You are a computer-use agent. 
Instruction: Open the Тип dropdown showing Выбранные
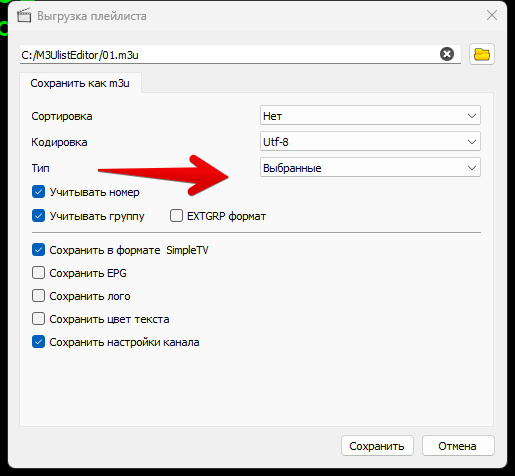tap(370, 167)
